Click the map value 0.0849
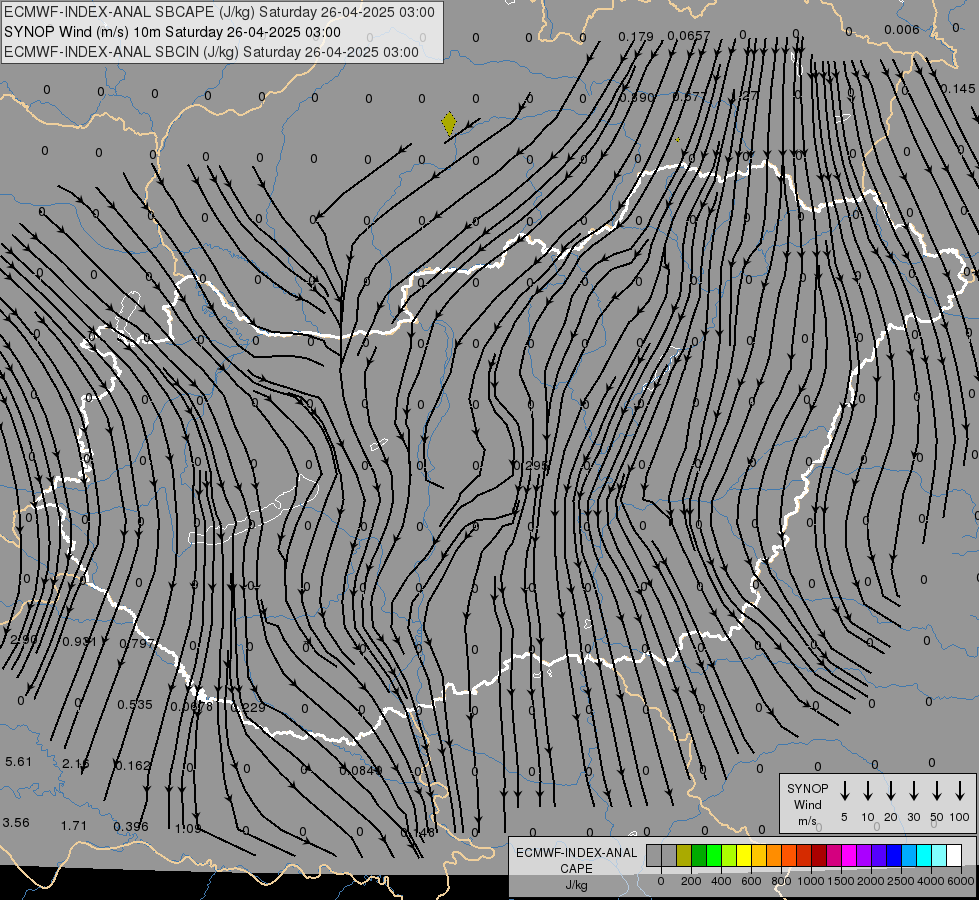 pyautogui.click(x=361, y=771)
